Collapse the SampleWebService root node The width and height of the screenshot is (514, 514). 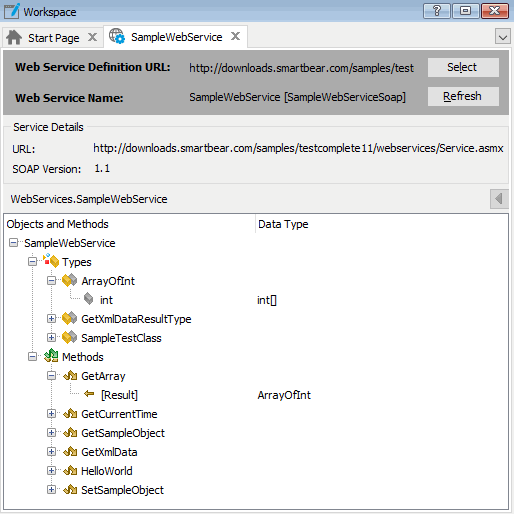coord(13,243)
